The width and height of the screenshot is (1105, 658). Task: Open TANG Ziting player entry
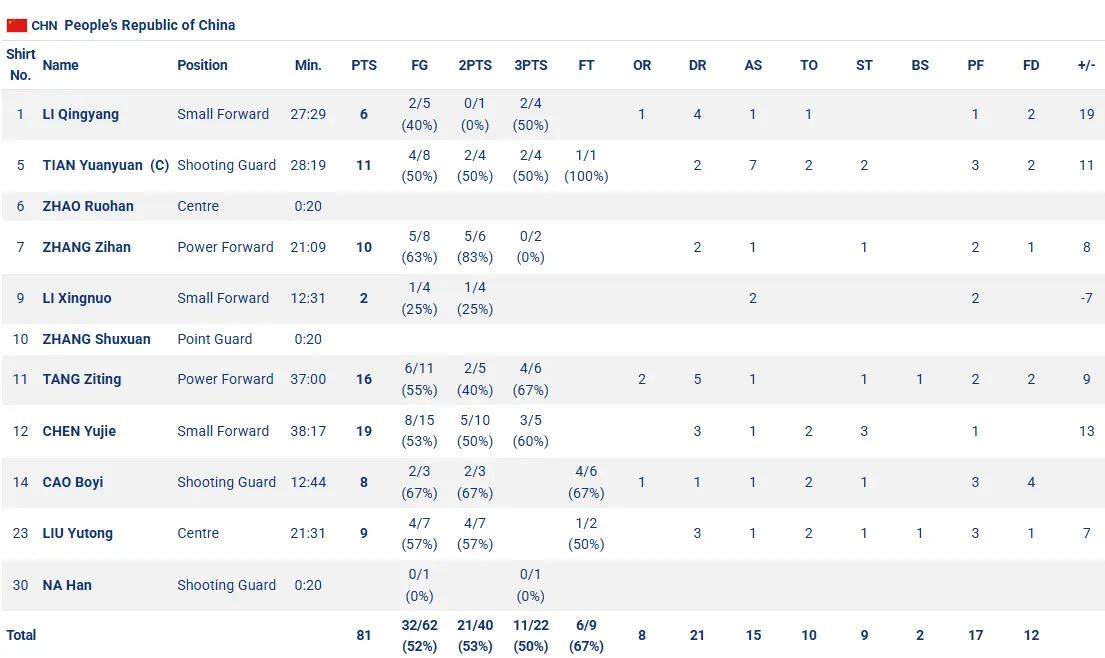pyautogui.click(x=82, y=379)
